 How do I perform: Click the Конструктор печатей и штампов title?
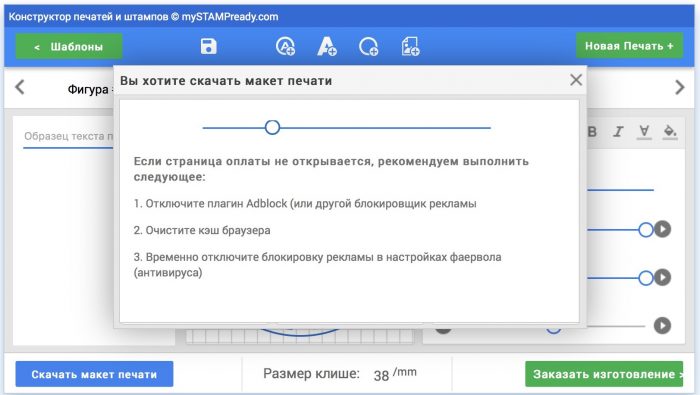[x=143, y=17]
